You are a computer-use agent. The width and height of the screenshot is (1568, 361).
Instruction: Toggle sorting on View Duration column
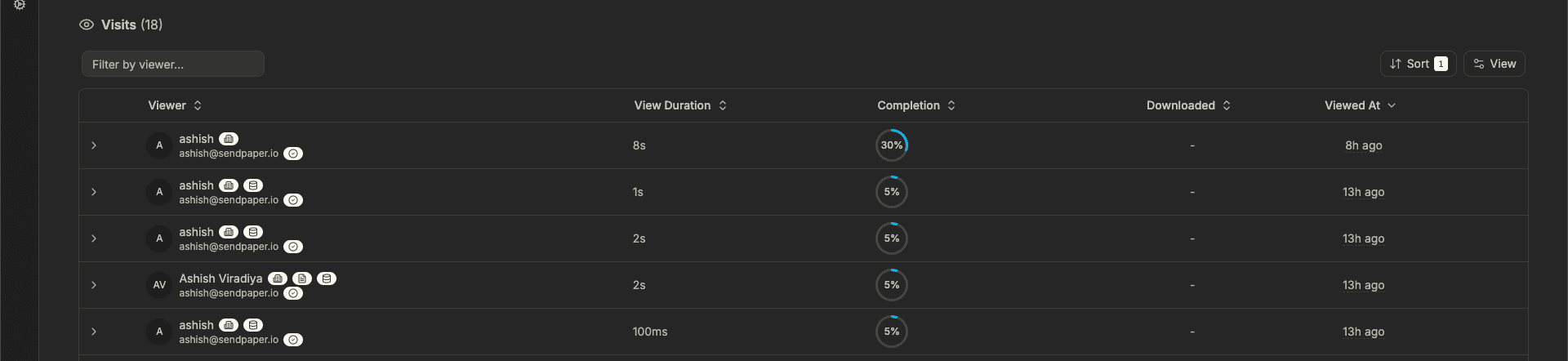[680, 105]
